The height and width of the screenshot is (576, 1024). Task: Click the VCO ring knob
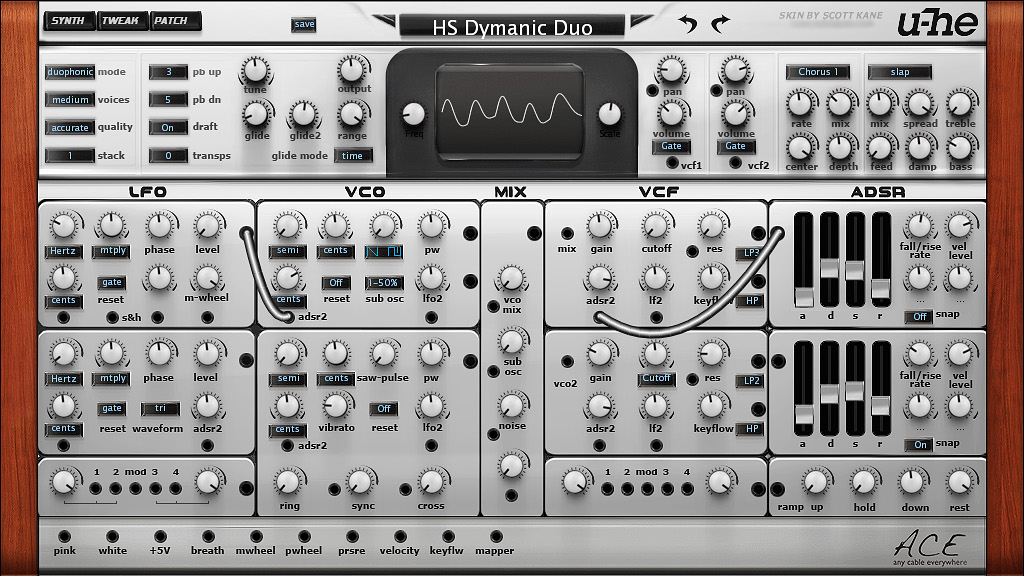288,483
